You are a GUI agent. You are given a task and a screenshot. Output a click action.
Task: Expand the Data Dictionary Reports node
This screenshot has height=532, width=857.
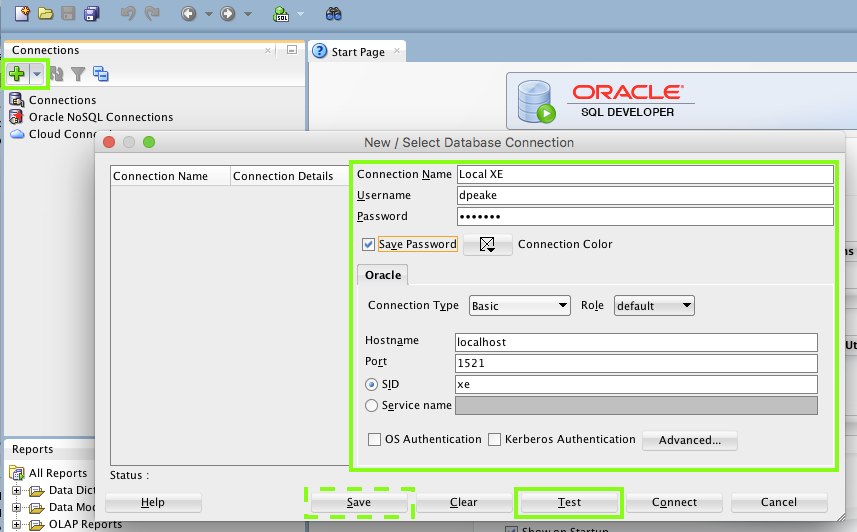[x=16, y=490]
